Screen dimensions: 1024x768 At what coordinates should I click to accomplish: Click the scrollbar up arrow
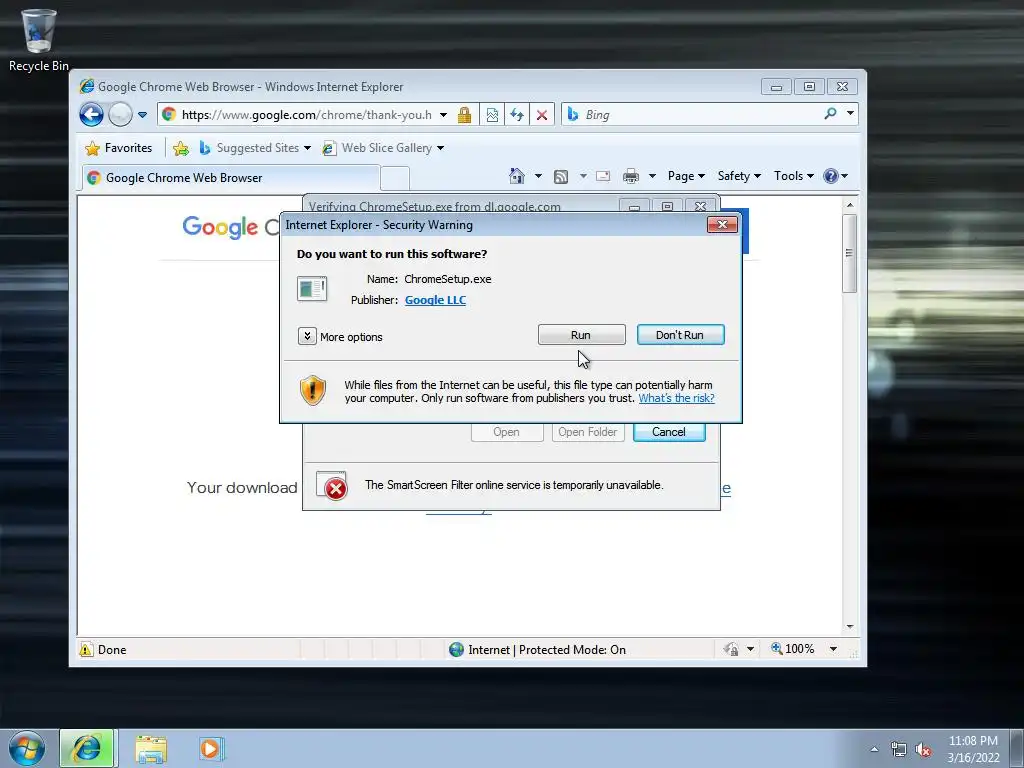(850, 205)
